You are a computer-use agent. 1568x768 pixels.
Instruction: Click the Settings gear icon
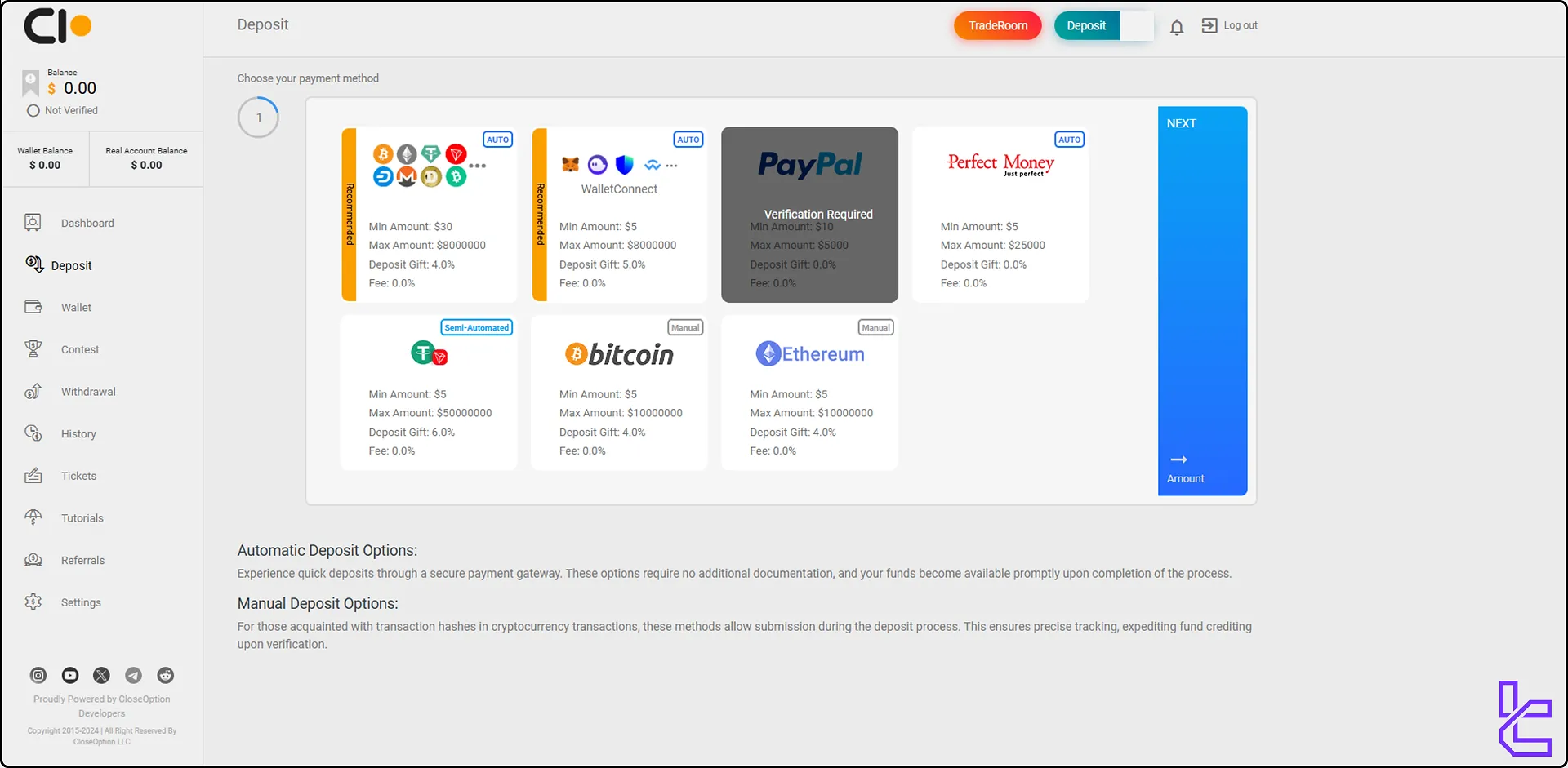[33, 602]
